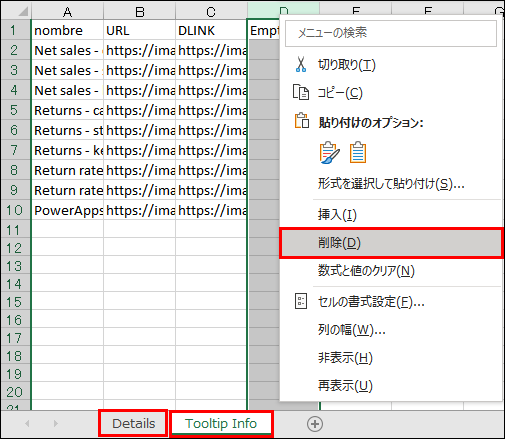Click the URL header cell B1
The image size is (505, 439).
pyautogui.click(x=140, y=30)
